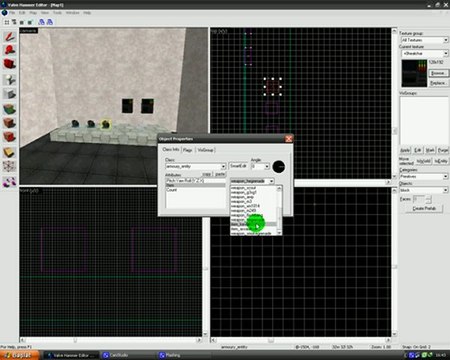Open the Window menu
Viewport: 450px width, 360px height.
point(72,13)
